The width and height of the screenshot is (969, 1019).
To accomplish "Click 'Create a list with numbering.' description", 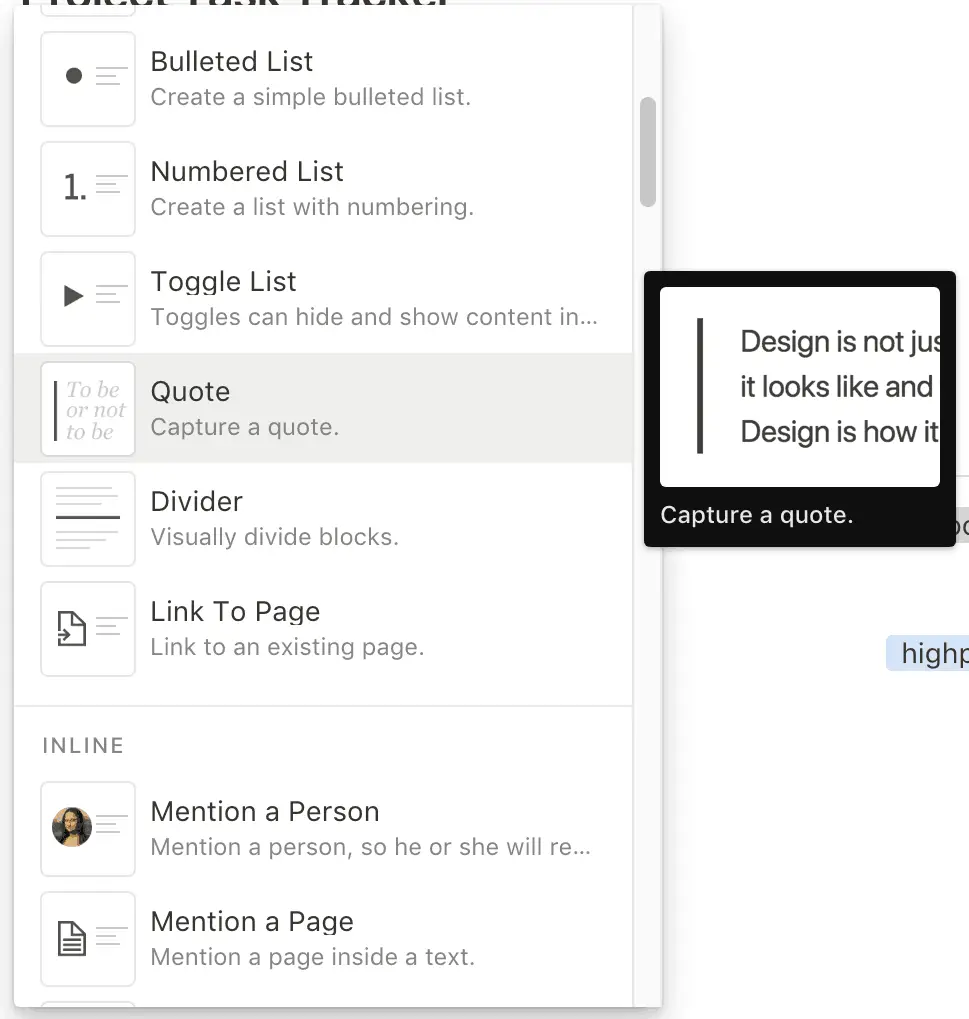I will tap(313, 207).
